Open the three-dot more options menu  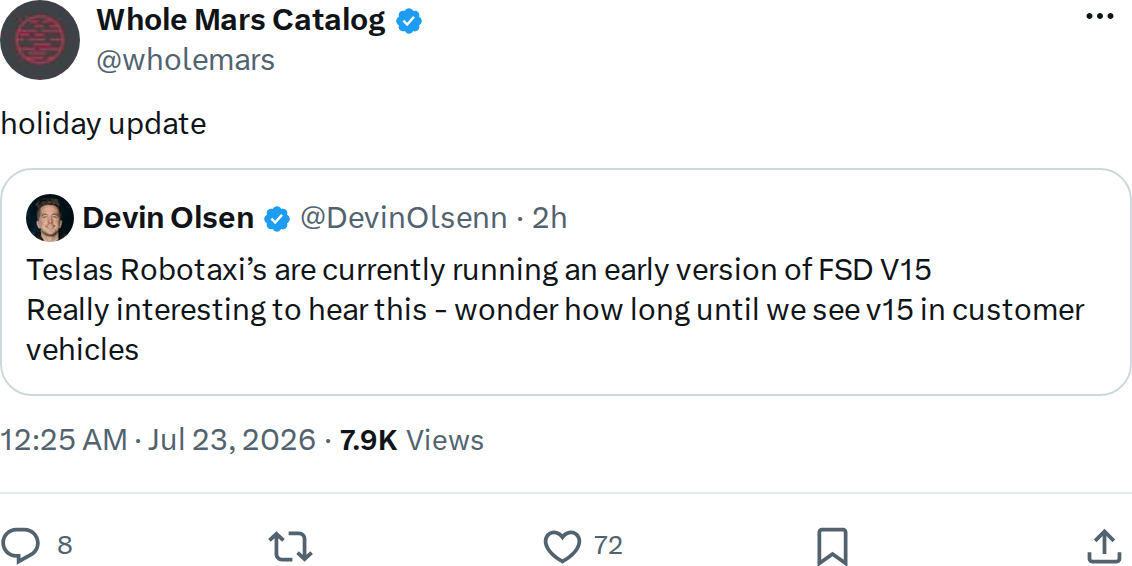(x=1100, y=16)
